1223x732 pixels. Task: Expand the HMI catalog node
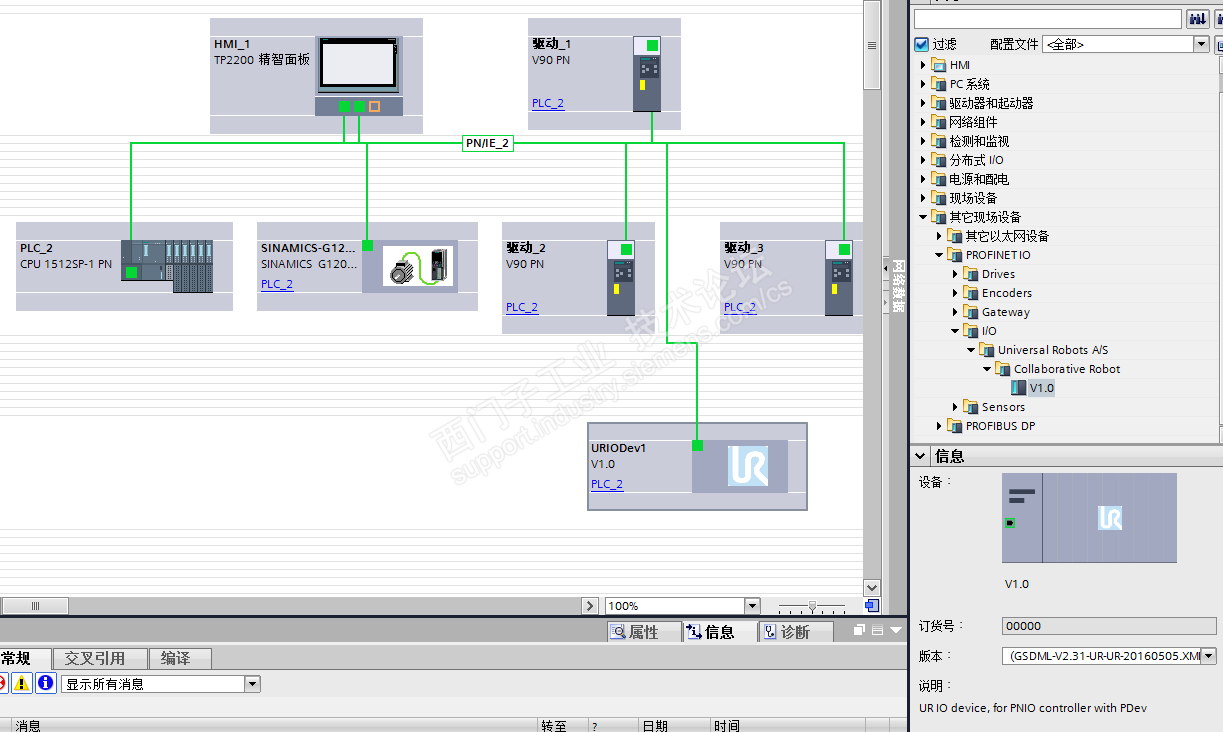923,65
